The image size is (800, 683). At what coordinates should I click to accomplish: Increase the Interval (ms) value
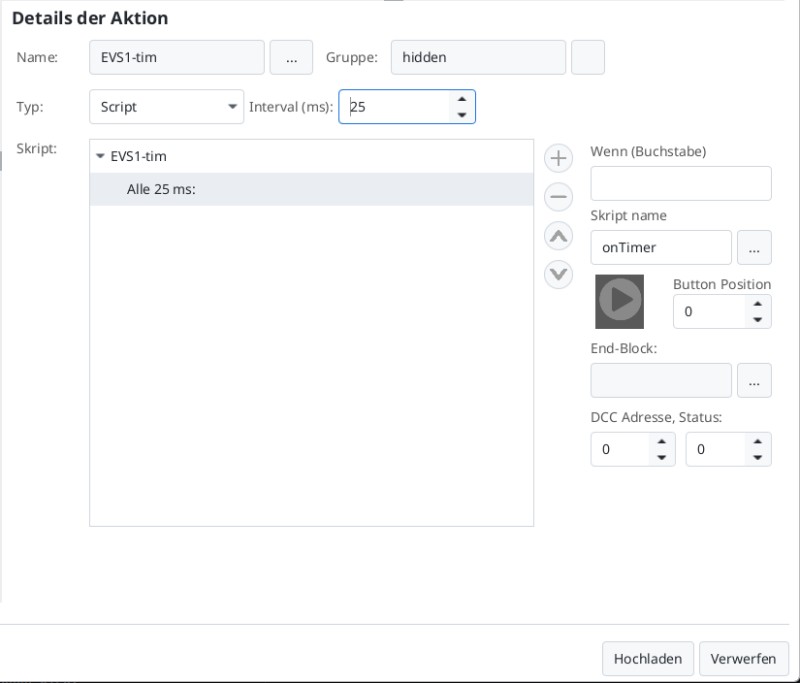coord(462,99)
